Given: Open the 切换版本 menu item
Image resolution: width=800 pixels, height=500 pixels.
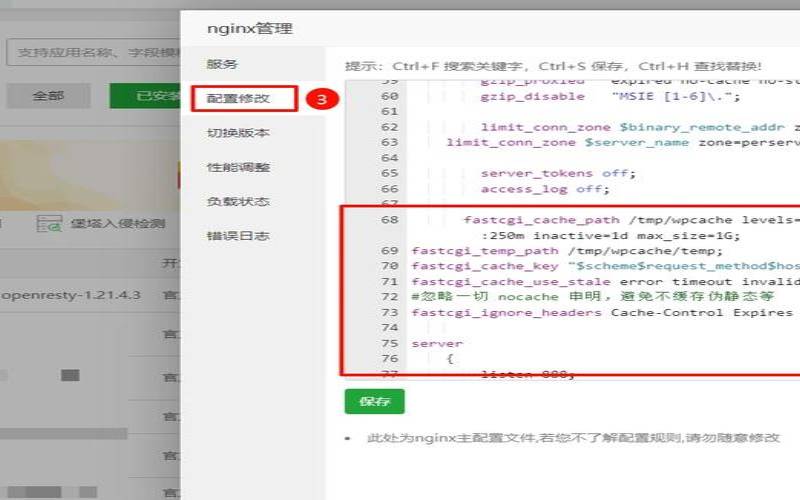Looking at the screenshot, I should coord(238,133).
